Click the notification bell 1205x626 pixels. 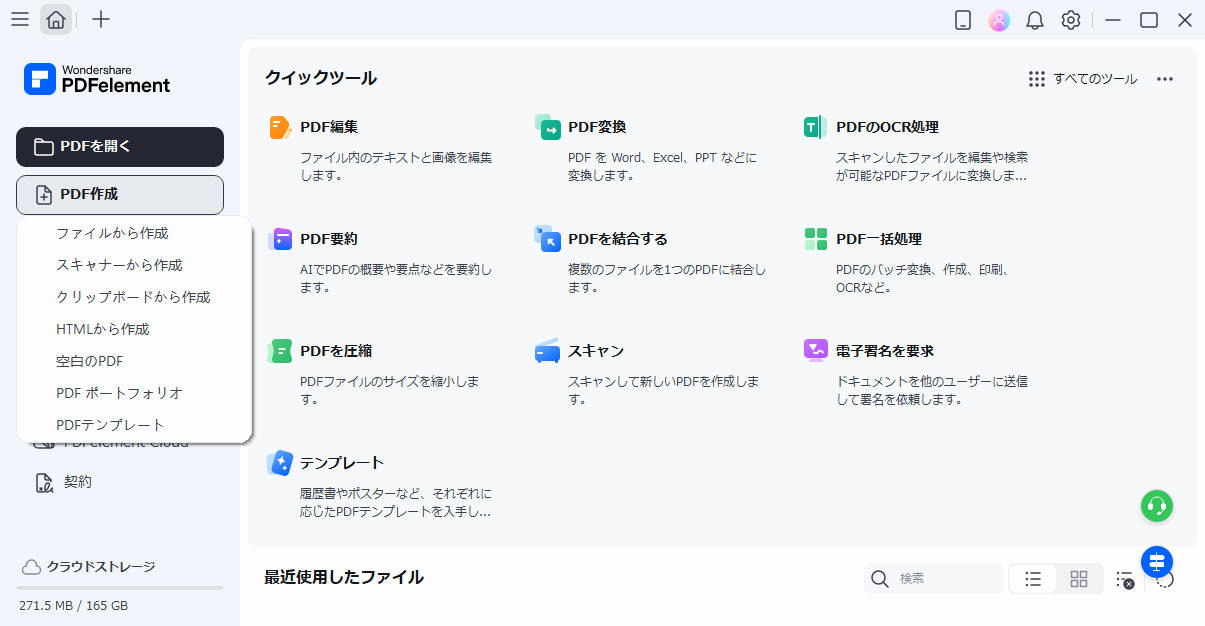point(1035,19)
